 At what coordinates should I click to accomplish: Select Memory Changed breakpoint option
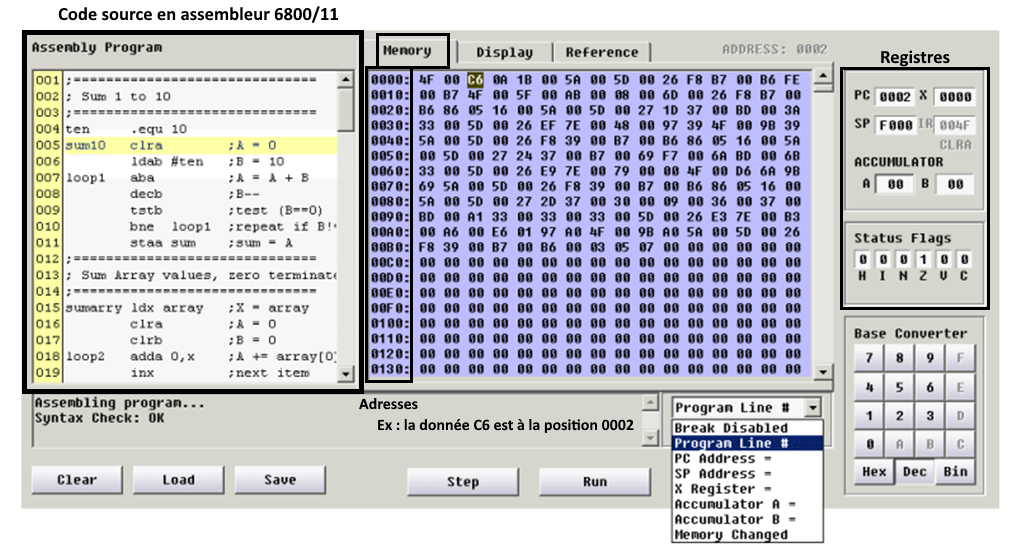[x=731, y=535]
